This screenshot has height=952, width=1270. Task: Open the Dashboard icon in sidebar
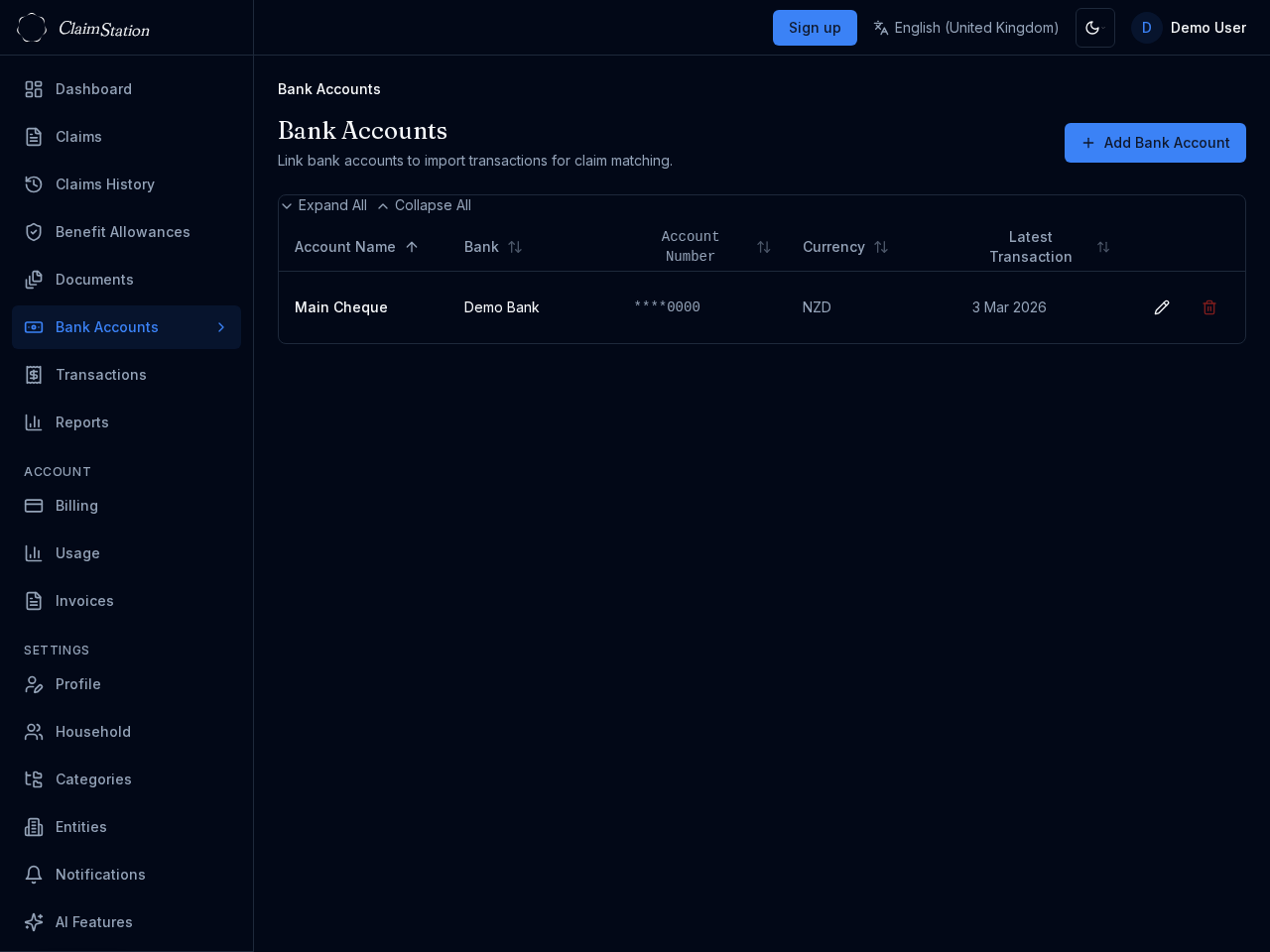pos(34,89)
